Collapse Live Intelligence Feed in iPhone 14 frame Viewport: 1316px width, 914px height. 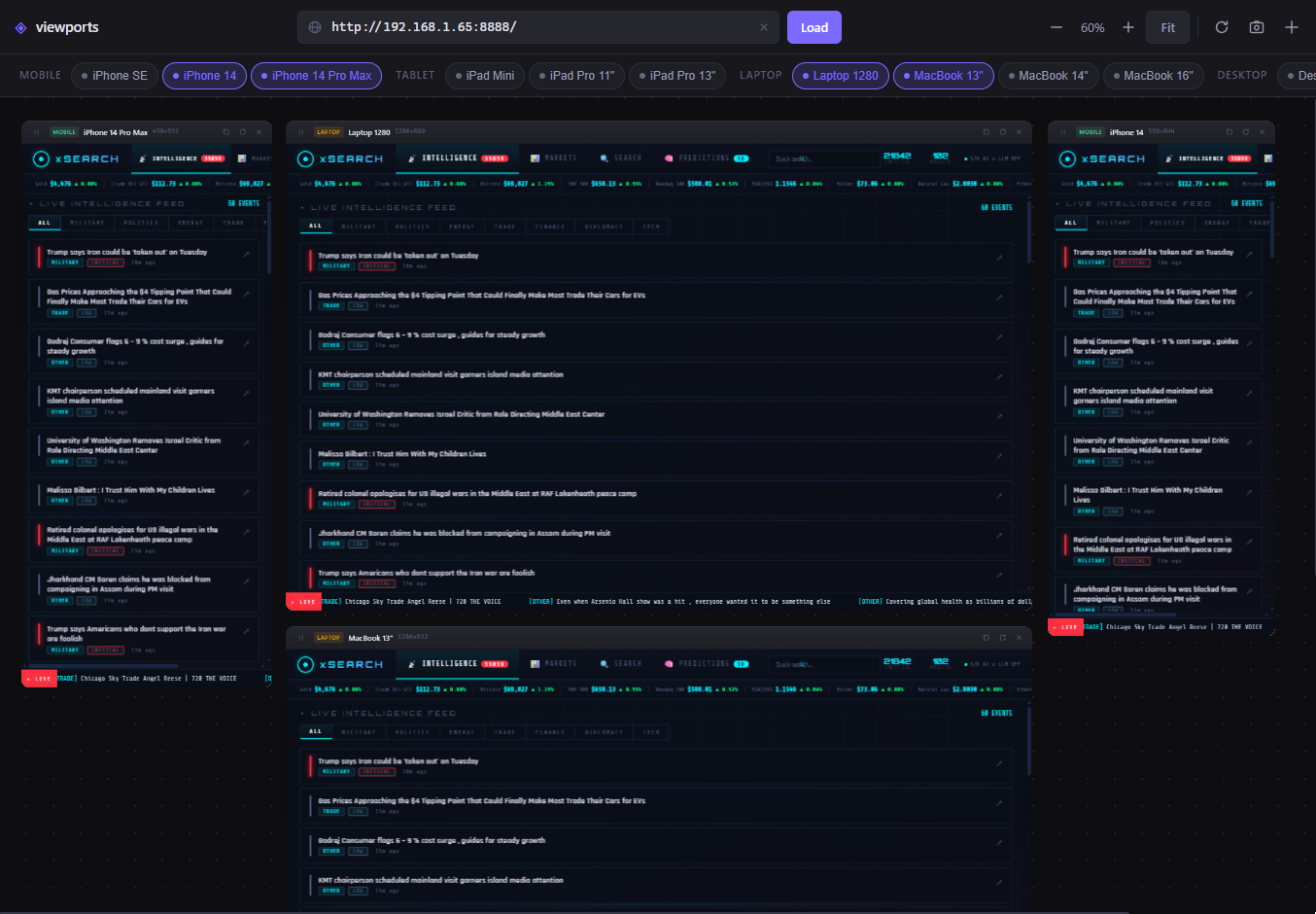1058,204
